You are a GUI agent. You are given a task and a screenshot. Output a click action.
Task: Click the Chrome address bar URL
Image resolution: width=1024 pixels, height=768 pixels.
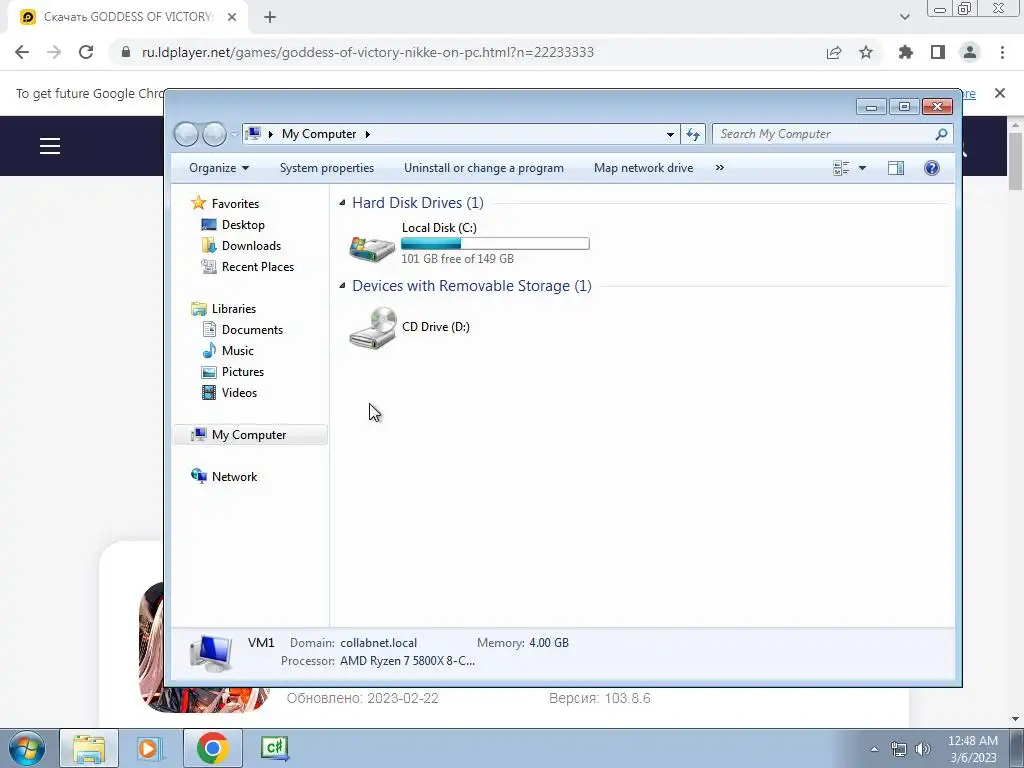(x=368, y=52)
